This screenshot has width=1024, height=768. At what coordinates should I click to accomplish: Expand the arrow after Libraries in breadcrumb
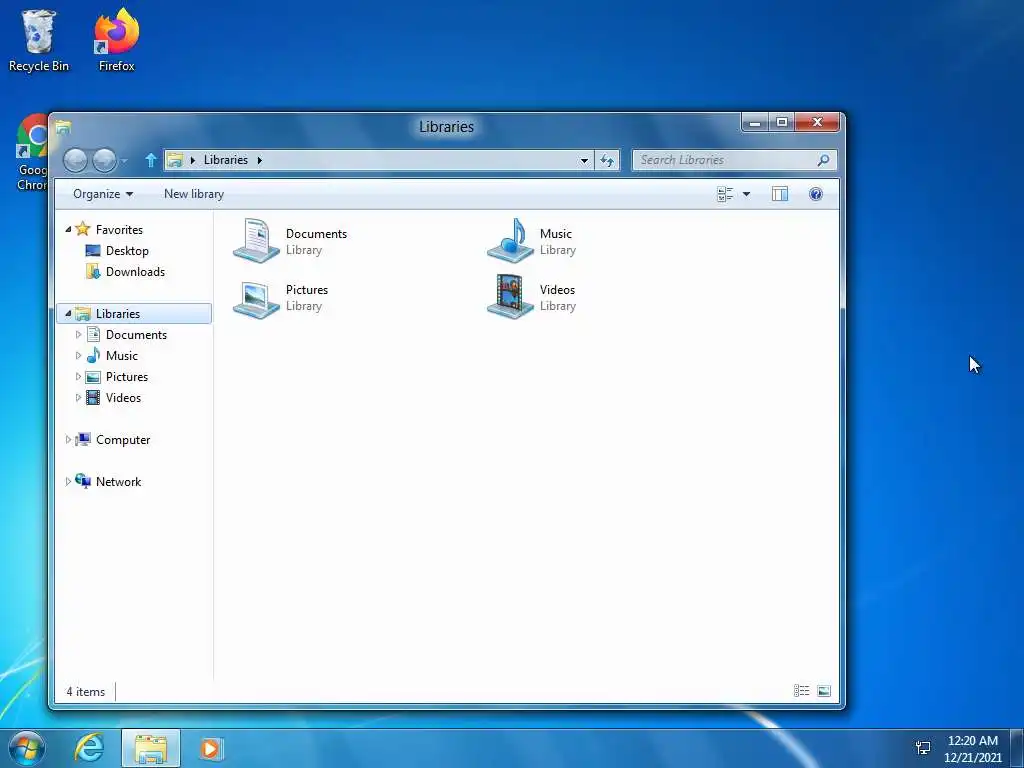point(260,160)
